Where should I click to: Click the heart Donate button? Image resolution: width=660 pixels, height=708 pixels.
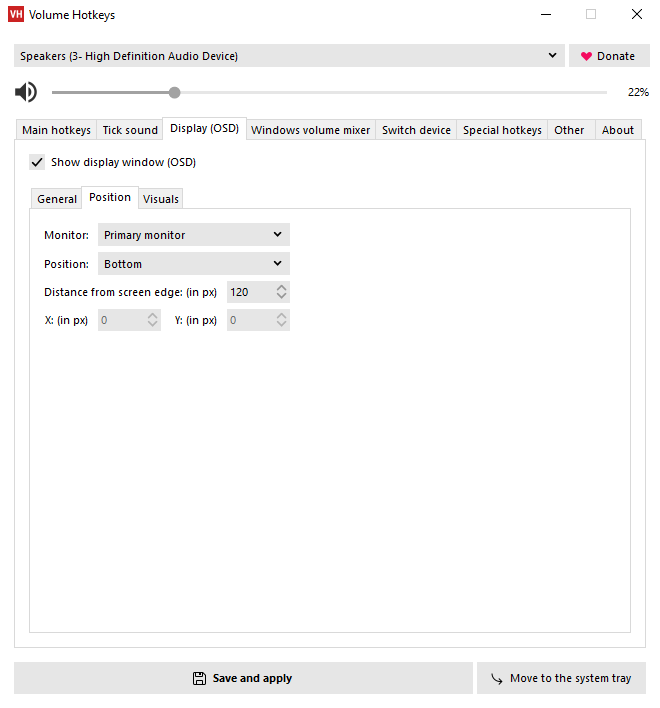point(608,56)
